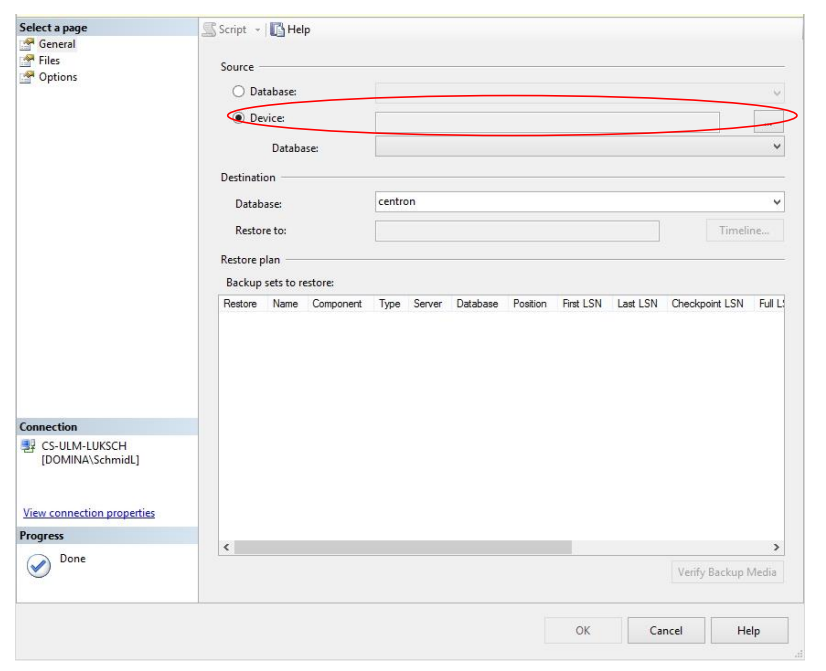The image size is (826, 671).
Task: Select the General page icon
Action: tap(27, 44)
